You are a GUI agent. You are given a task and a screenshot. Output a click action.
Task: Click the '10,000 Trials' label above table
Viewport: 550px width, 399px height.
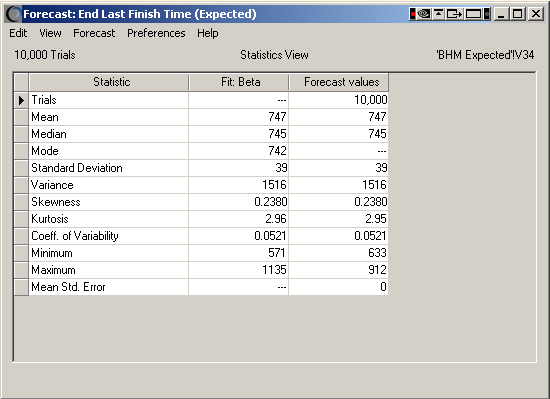pos(45,55)
